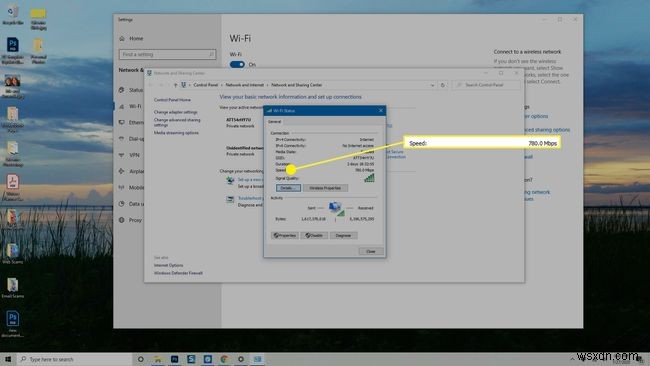Screen dimensions: 650x366
Task: Click the signal quality bars icon
Action: (x=369, y=178)
